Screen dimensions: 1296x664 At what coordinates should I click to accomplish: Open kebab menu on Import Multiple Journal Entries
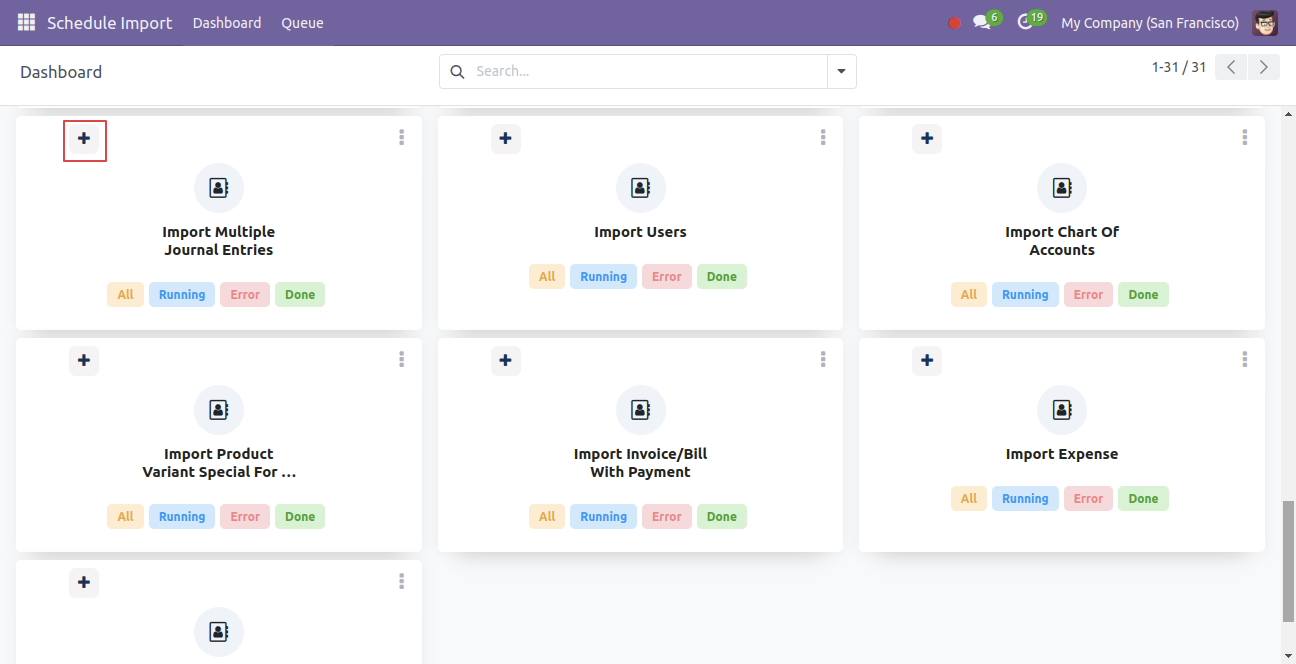click(401, 138)
